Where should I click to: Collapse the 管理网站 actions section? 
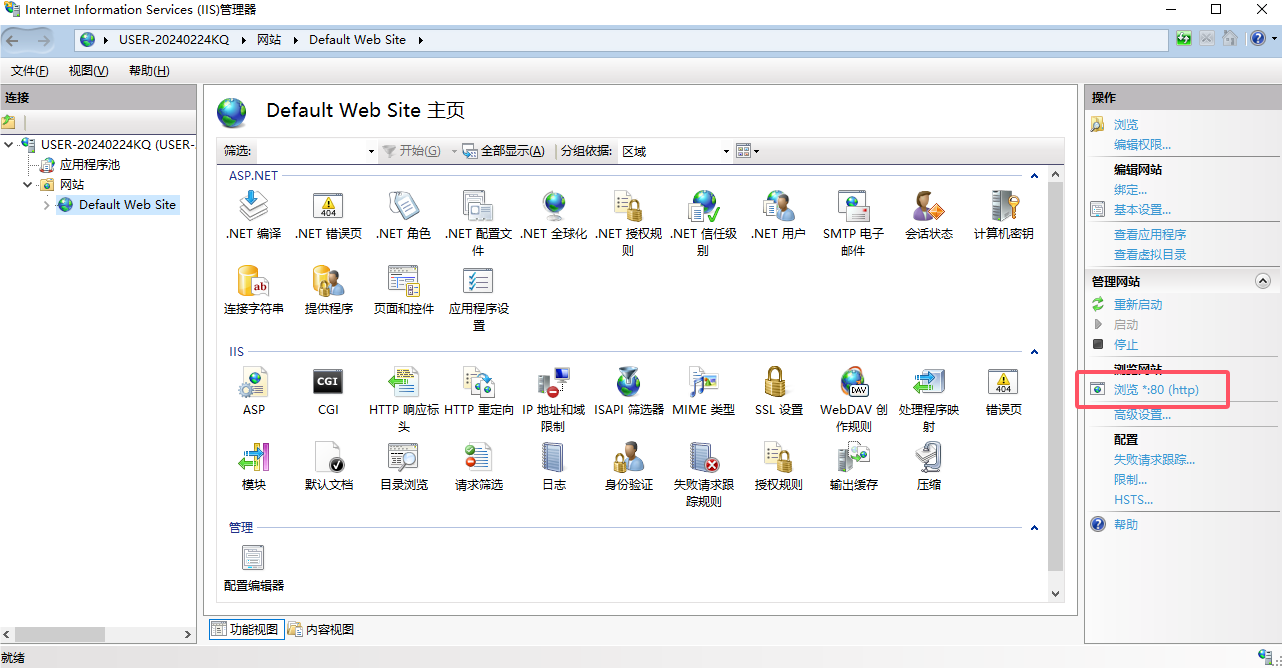(1262, 282)
